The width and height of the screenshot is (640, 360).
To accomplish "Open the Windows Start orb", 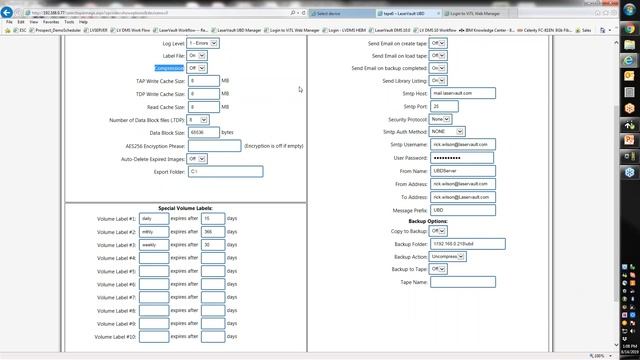I will [629, 10].
